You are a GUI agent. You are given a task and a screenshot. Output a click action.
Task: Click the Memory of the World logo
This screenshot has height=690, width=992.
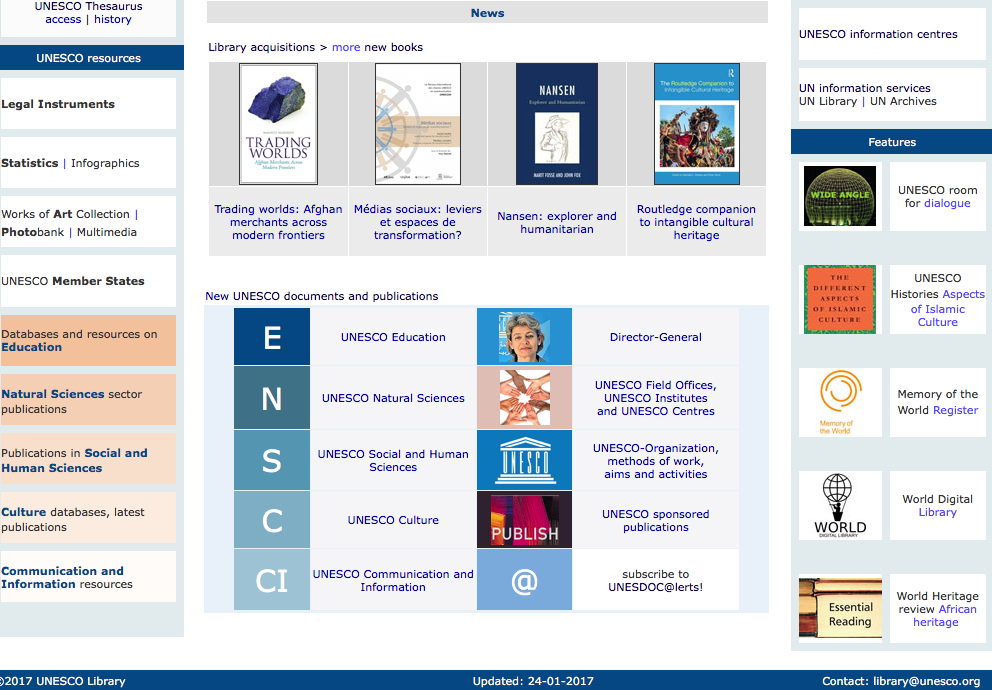pyautogui.click(x=840, y=402)
